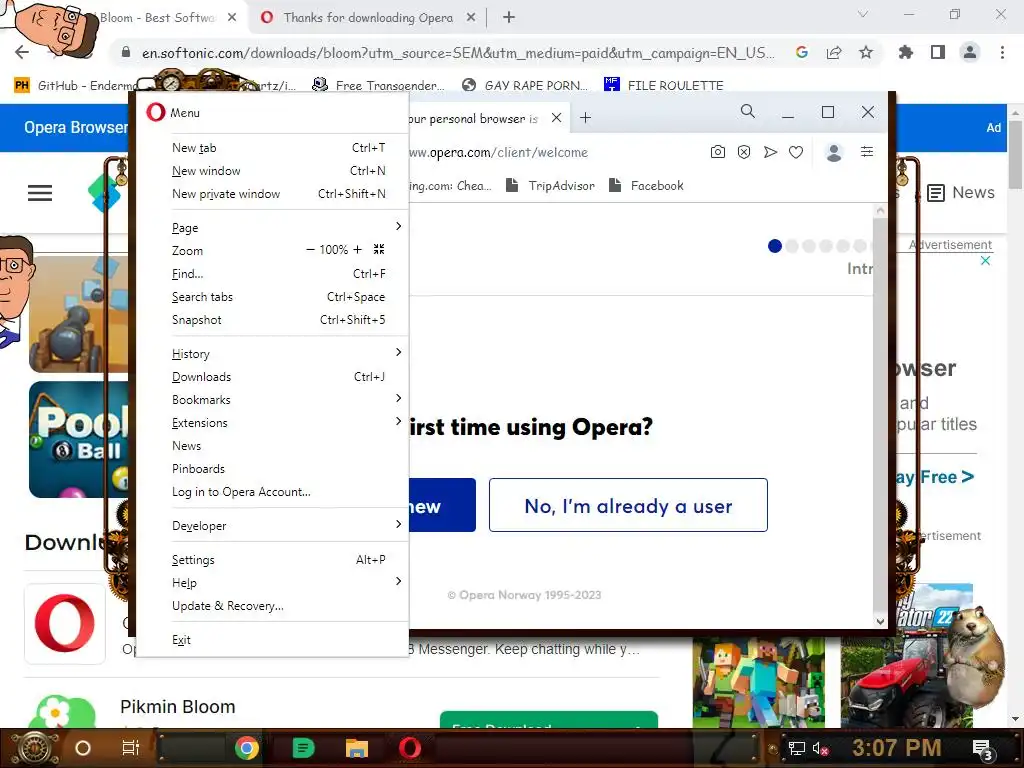Expand the Page submenu
The width and height of the screenshot is (1024, 768).
[x=287, y=227]
